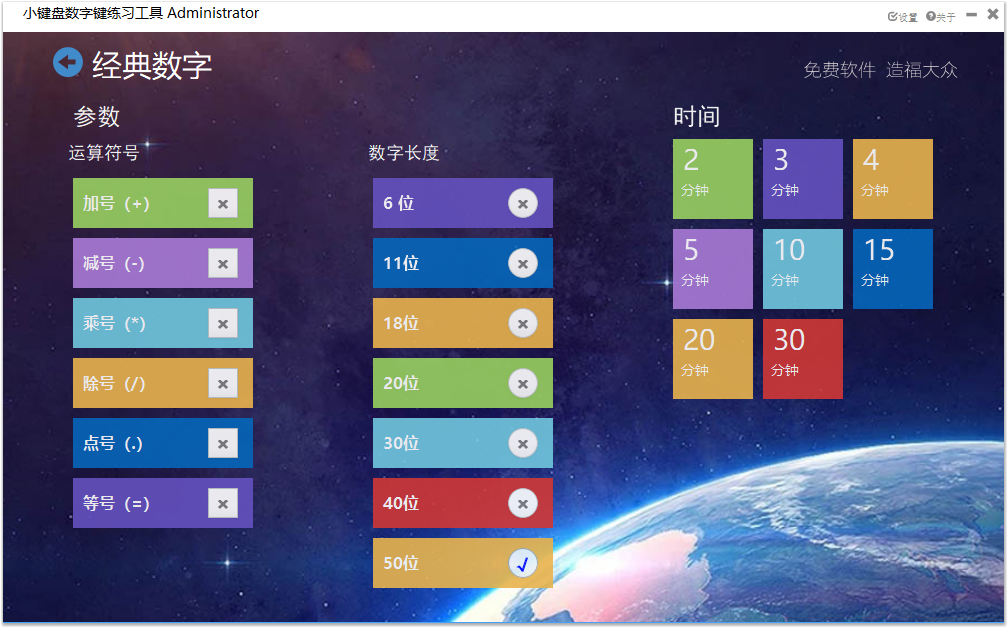1007x627 pixels.
Task: Start a 4 分钟 practice tile
Action: [893, 179]
